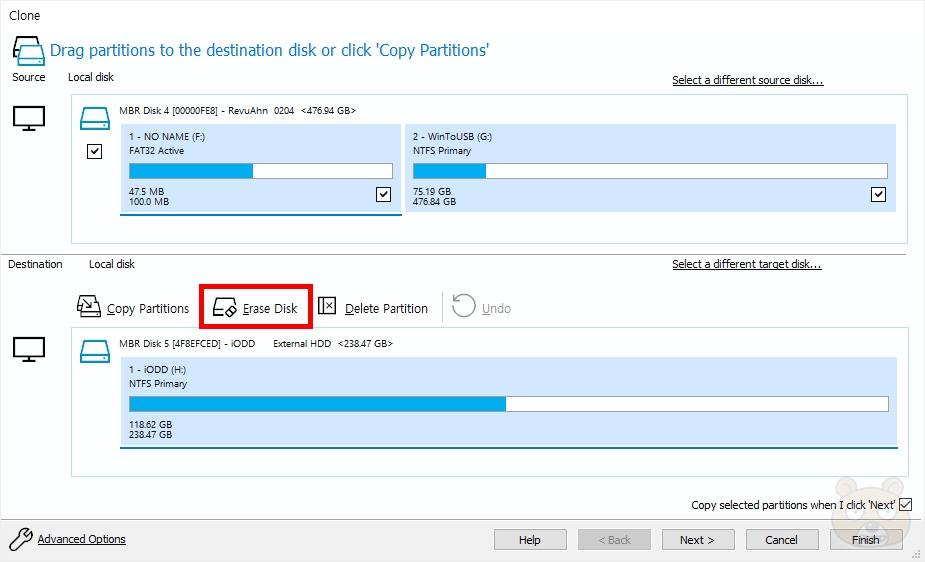Click the '75.19 GB' used size text

tap(432, 192)
